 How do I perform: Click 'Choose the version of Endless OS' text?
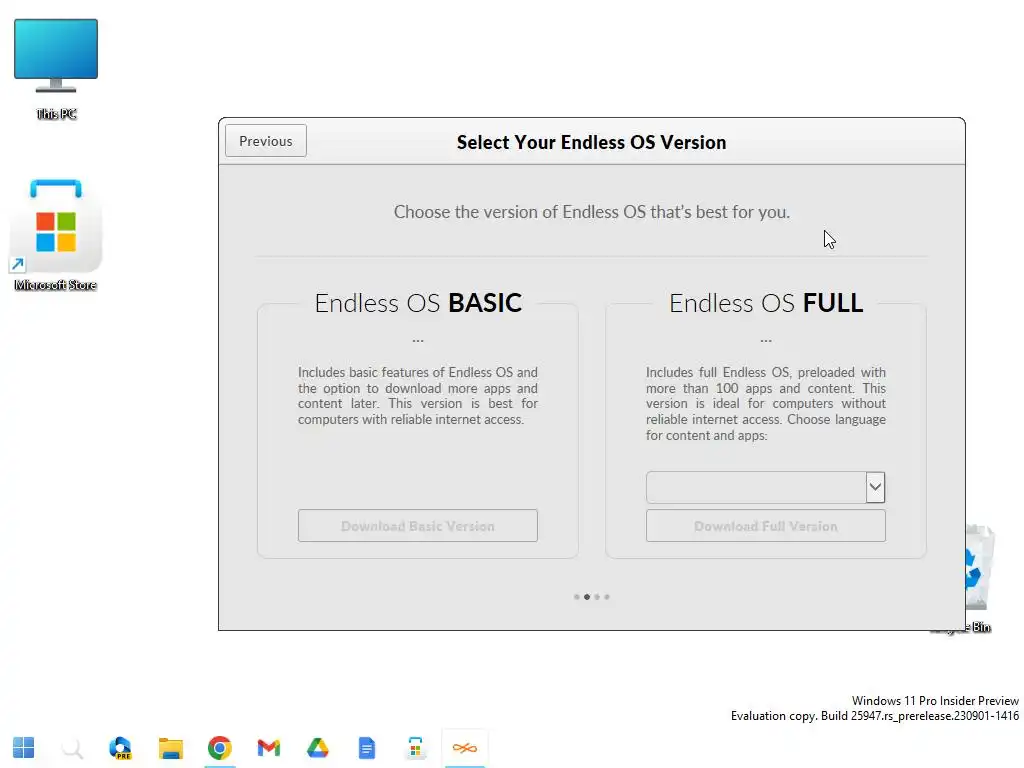click(x=592, y=212)
